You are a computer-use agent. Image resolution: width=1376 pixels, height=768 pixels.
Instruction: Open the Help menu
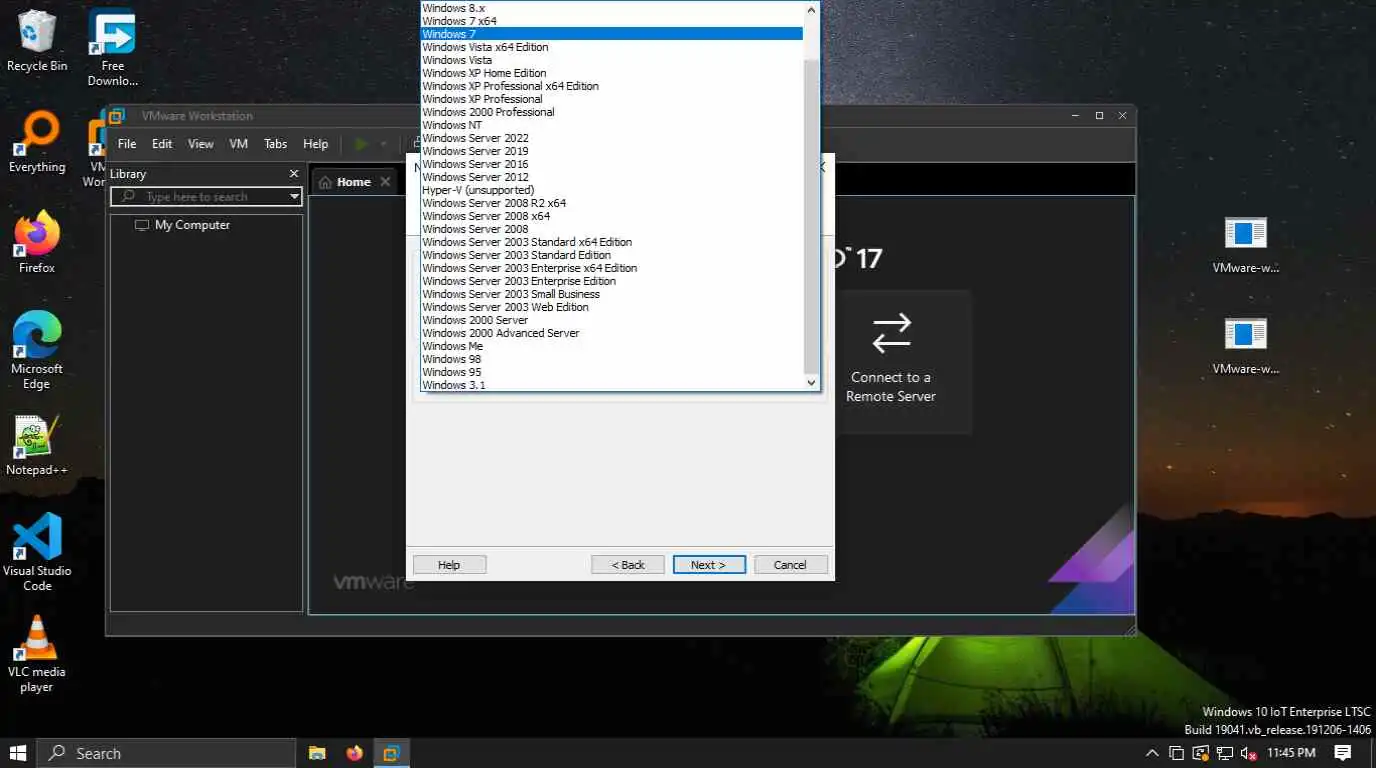315,144
